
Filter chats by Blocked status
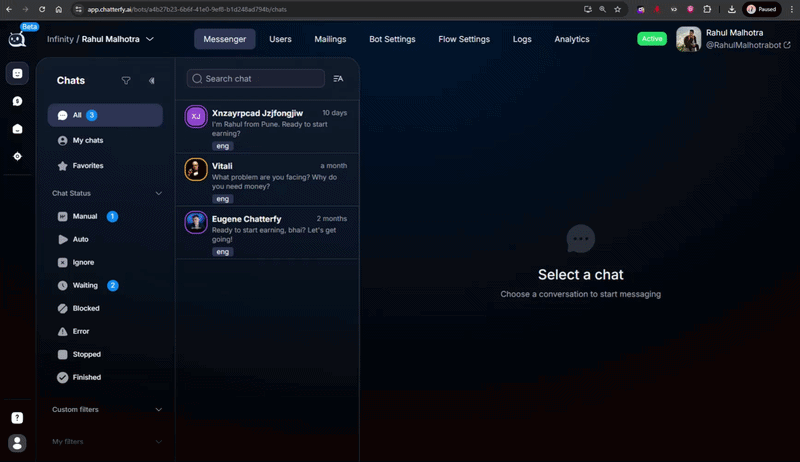pyautogui.click(x=105, y=308)
